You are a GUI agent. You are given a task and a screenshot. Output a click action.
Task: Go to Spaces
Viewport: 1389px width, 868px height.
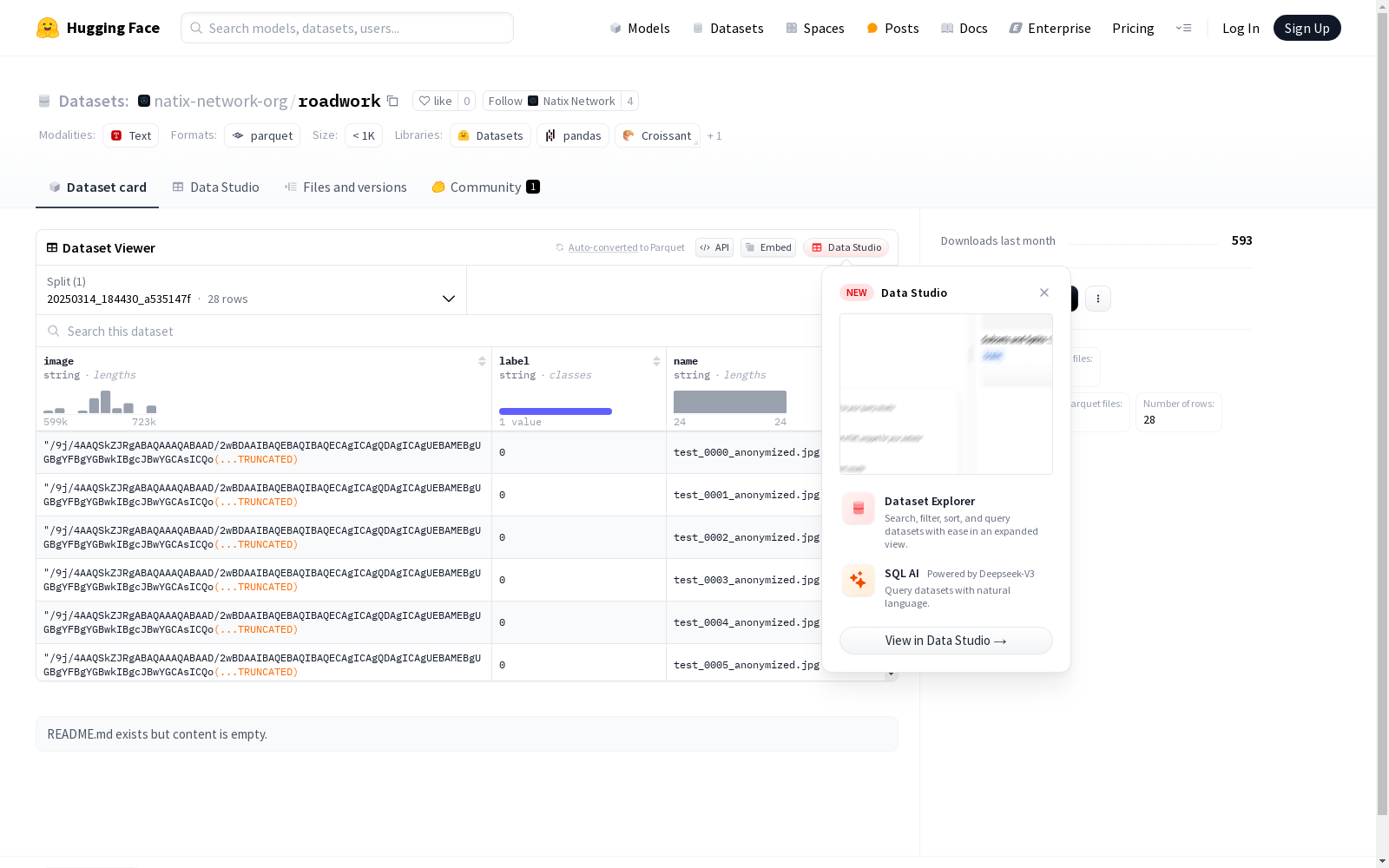tap(815, 28)
